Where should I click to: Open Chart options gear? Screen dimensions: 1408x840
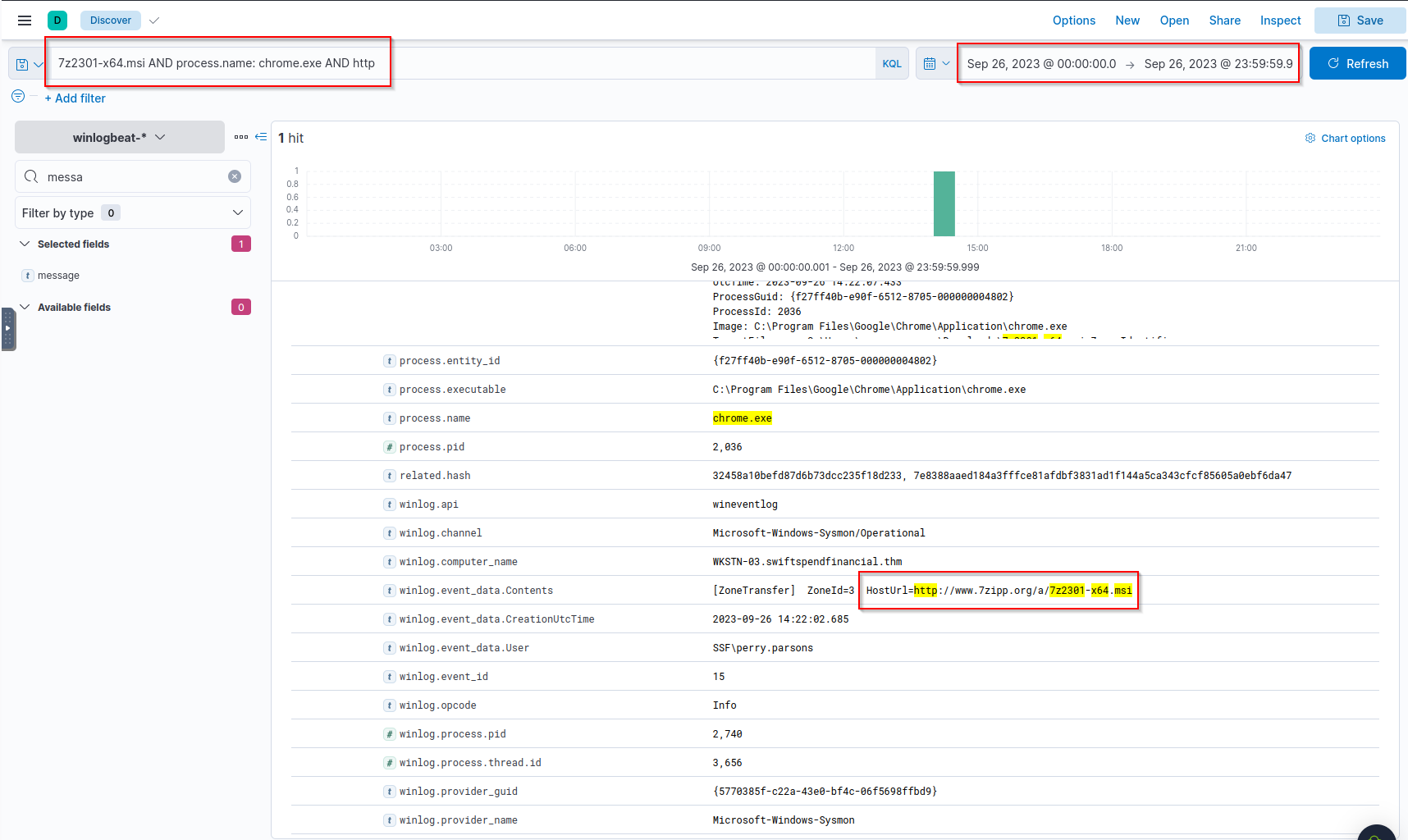click(x=1345, y=139)
